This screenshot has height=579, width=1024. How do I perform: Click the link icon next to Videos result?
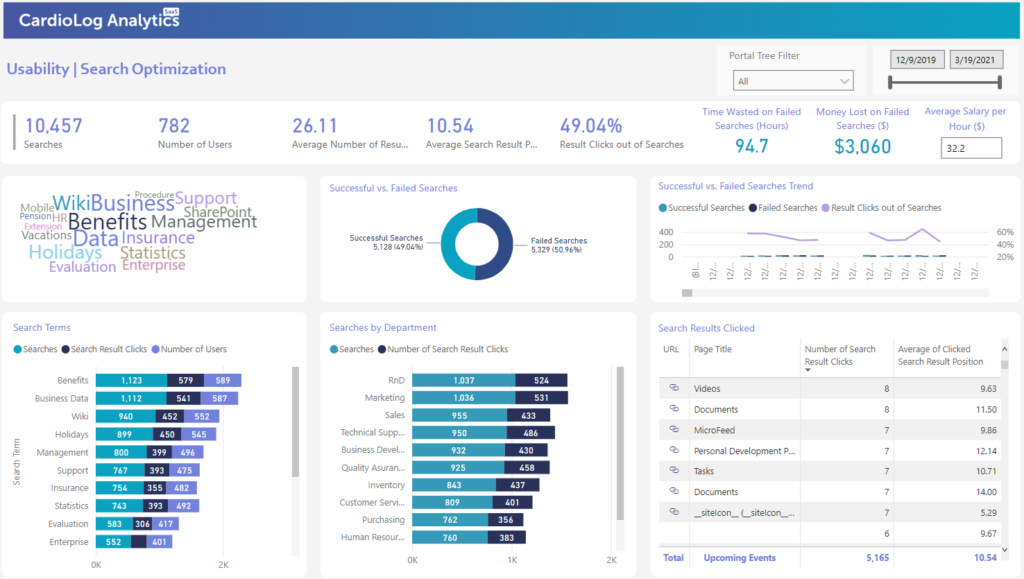click(674, 388)
